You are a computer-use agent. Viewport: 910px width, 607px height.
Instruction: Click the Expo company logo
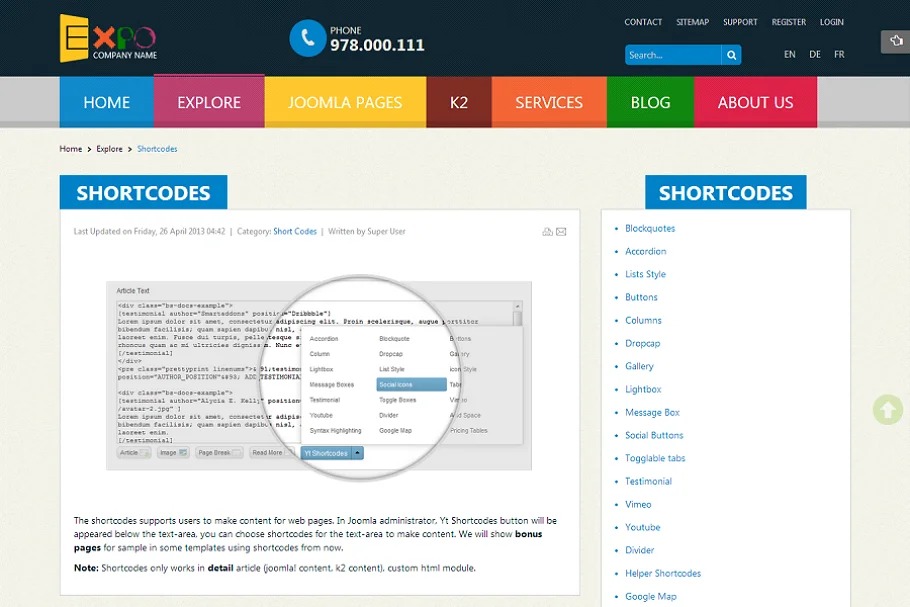coord(108,38)
